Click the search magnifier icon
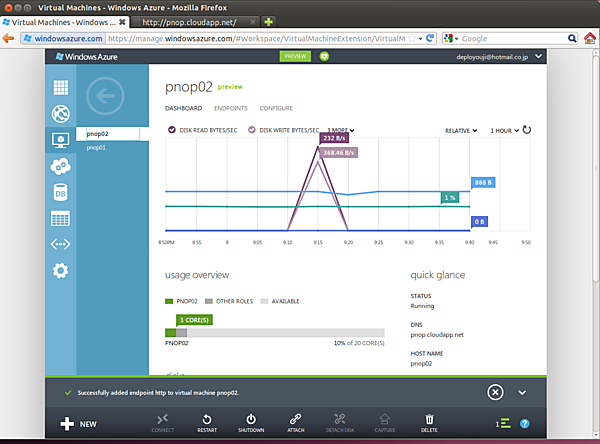 click(x=572, y=38)
